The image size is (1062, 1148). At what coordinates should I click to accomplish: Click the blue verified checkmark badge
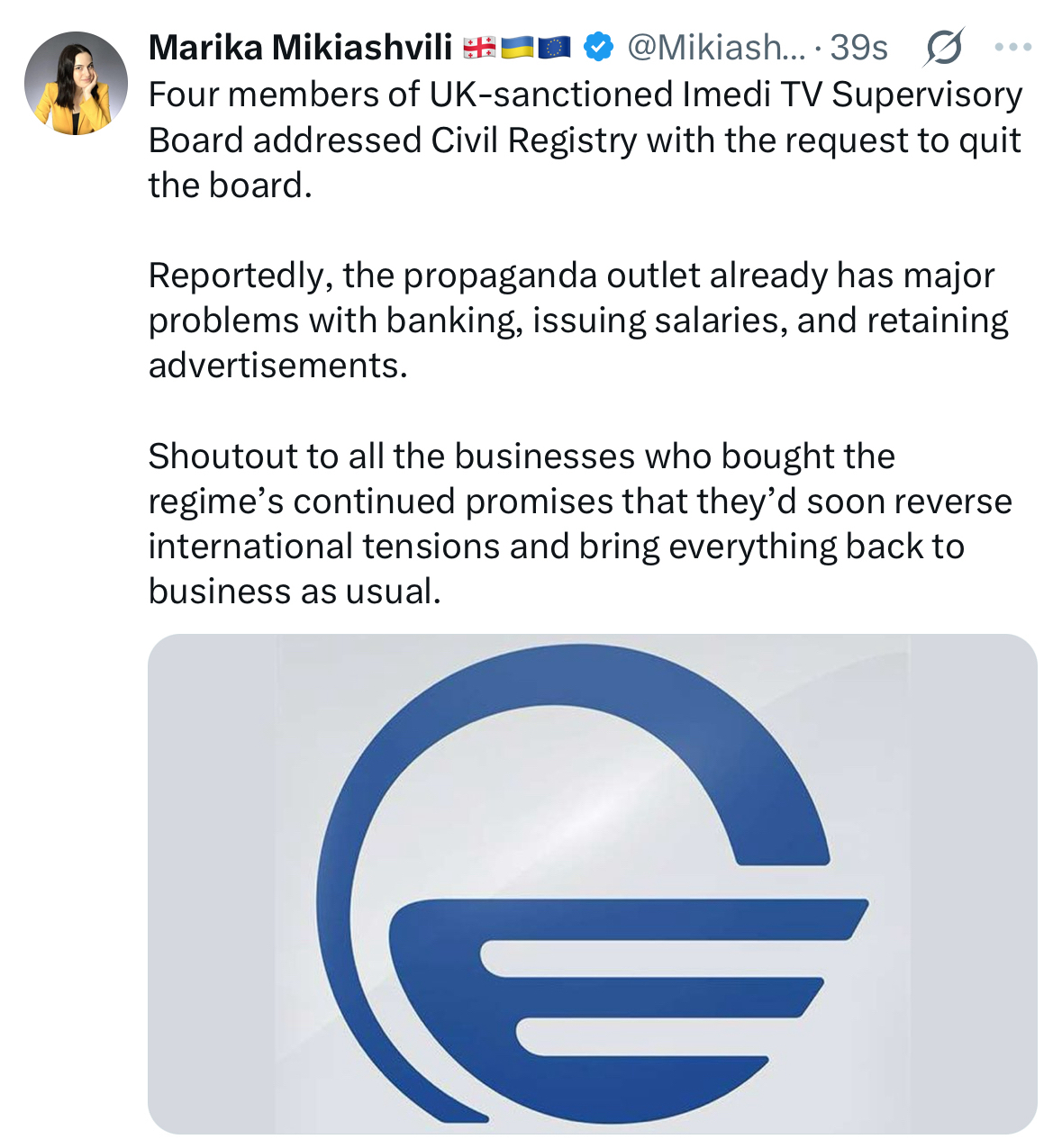598,47
